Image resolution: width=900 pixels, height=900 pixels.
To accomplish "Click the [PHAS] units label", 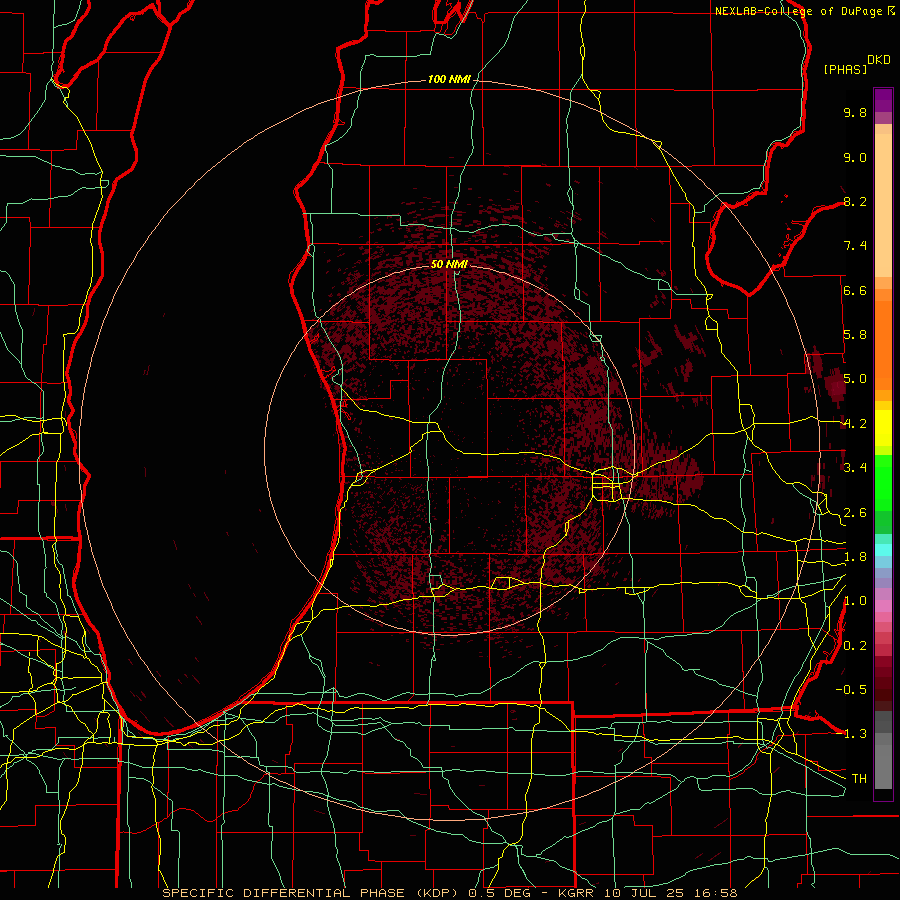I will pyautogui.click(x=845, y=69).
